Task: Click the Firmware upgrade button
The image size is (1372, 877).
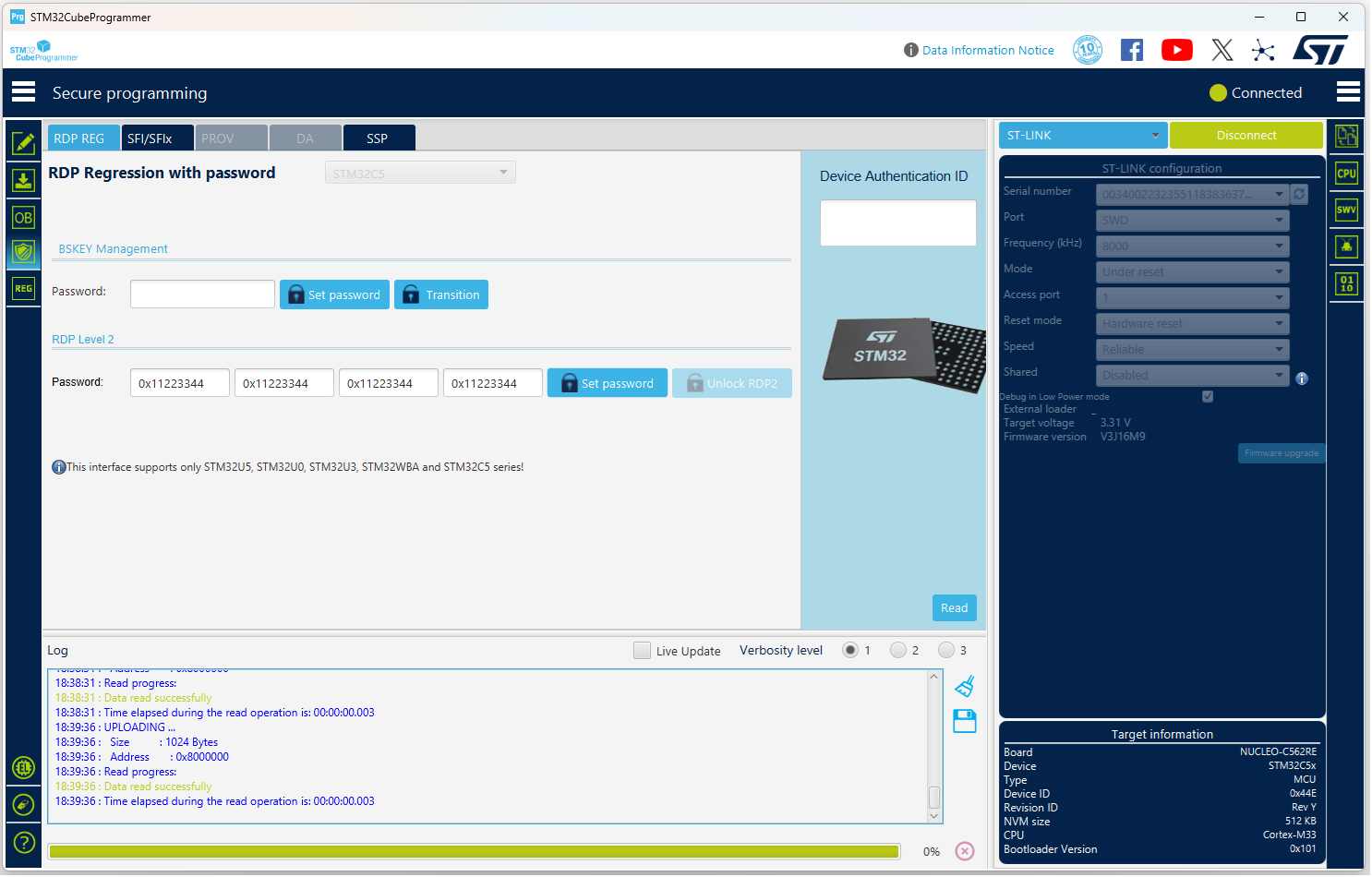Action: click(1282, 453)
